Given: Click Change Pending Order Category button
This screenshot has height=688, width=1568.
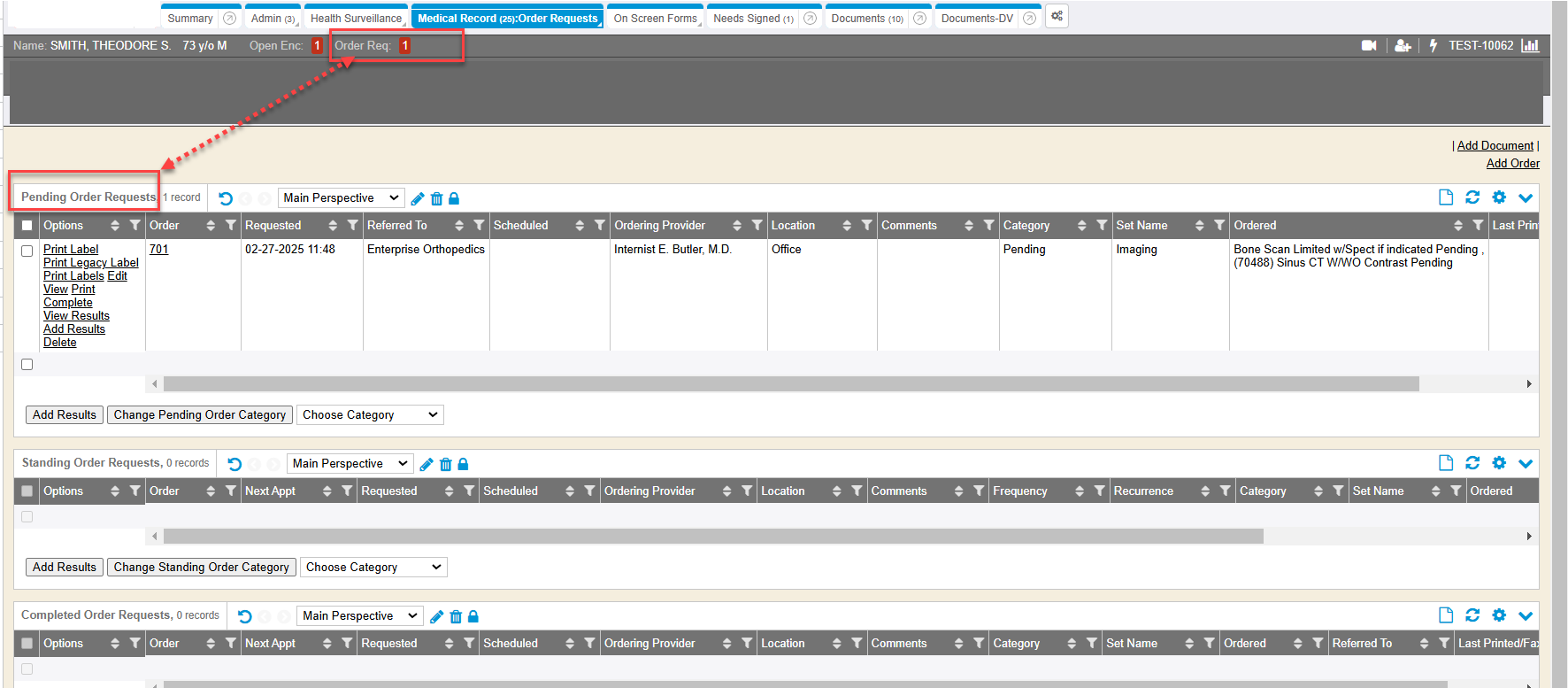Looking at the screenshot, I should tap(200, 415).
